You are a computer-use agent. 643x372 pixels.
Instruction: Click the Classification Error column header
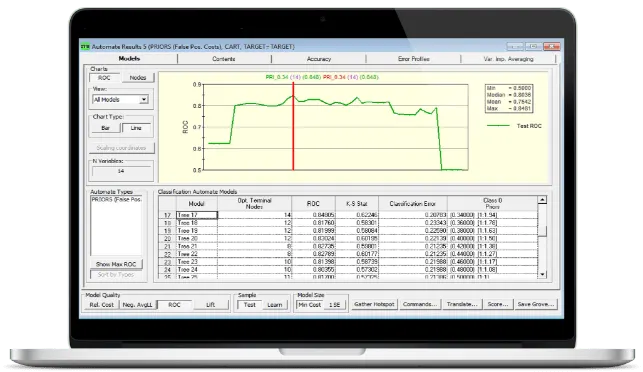point(413,203)
